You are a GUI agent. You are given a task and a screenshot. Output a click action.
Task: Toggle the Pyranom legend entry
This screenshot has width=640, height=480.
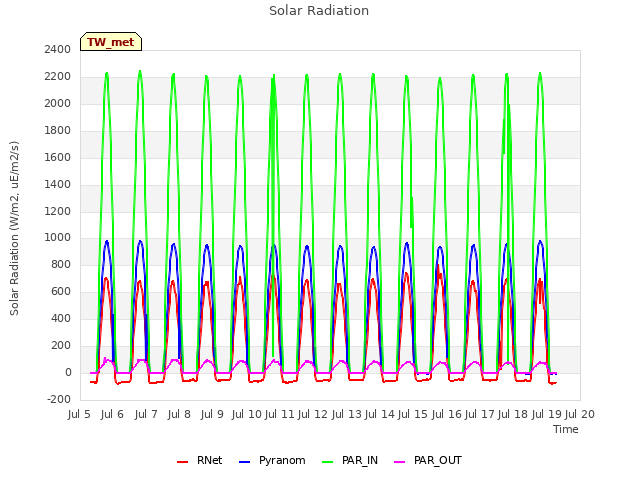[272, 460]
